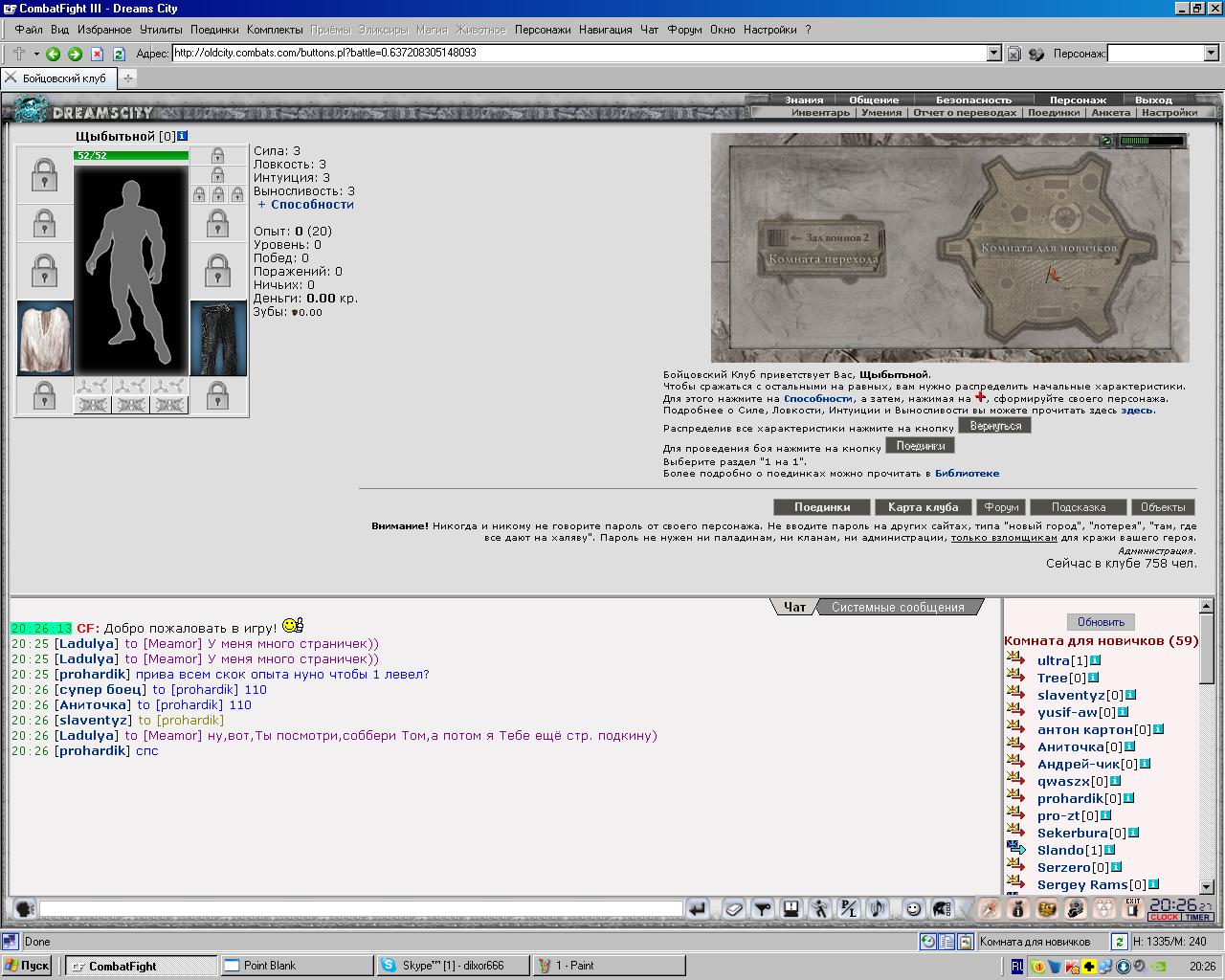The image size is (1225, 980).
Task: Open the Навигация menu
Action: click(x=606, y=30)
